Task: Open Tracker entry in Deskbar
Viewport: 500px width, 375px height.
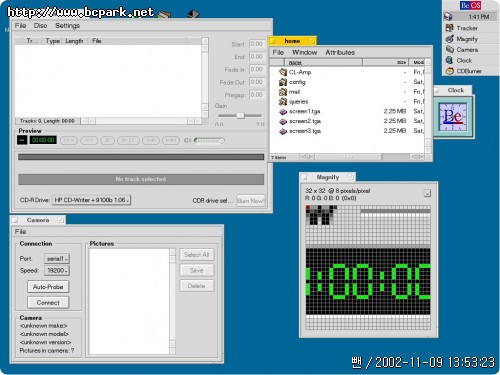Action: coord(471,28)
